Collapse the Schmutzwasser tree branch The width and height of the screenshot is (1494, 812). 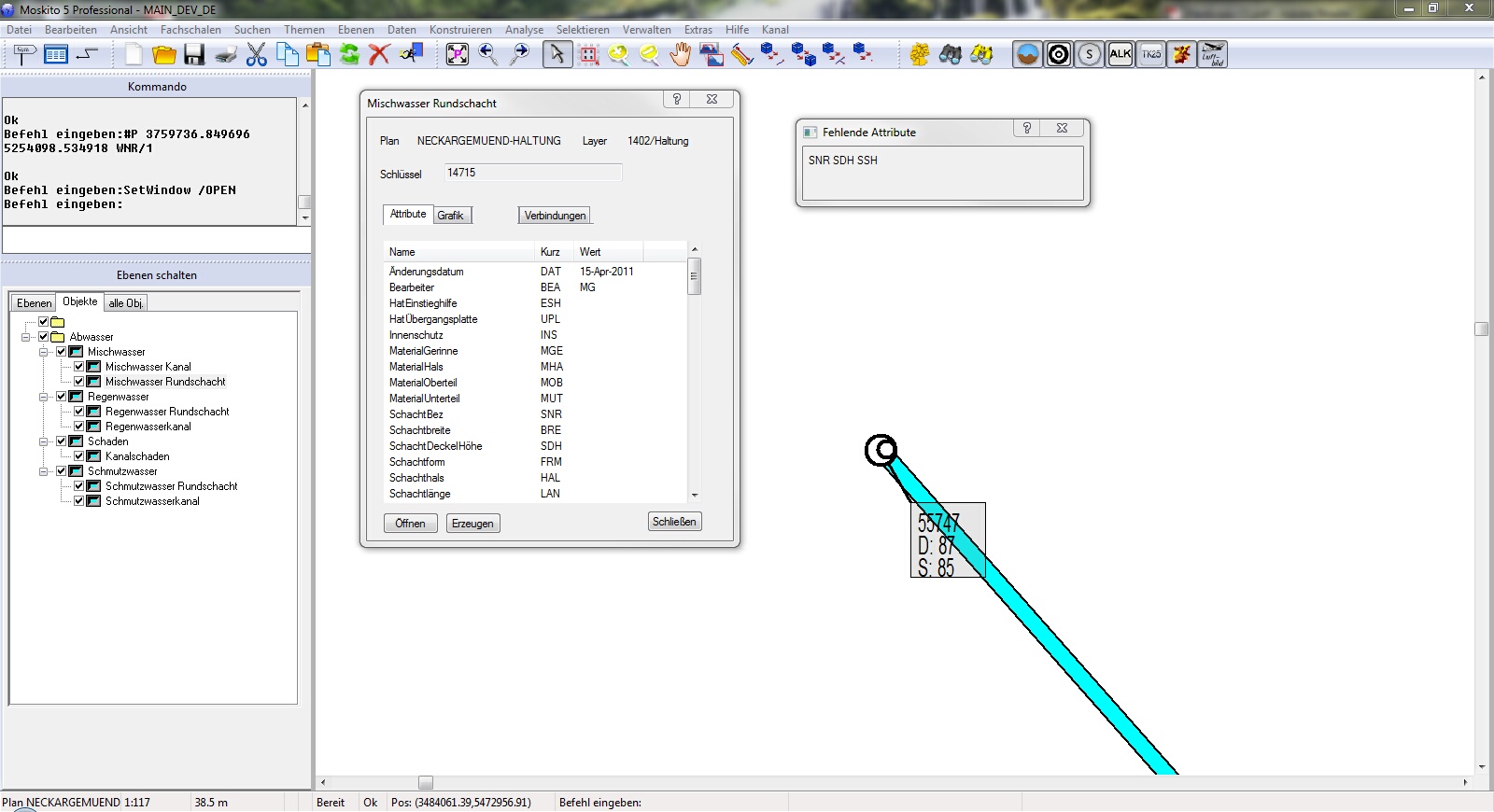tap(44, 471)
